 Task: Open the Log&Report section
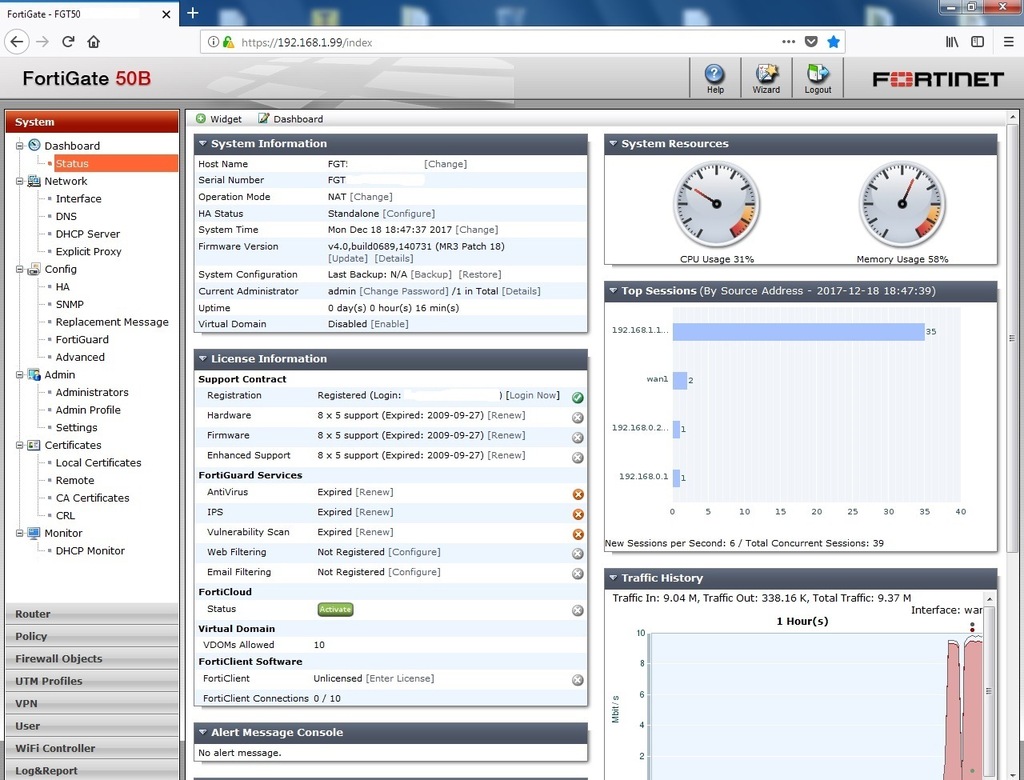[x=91, y=770]
